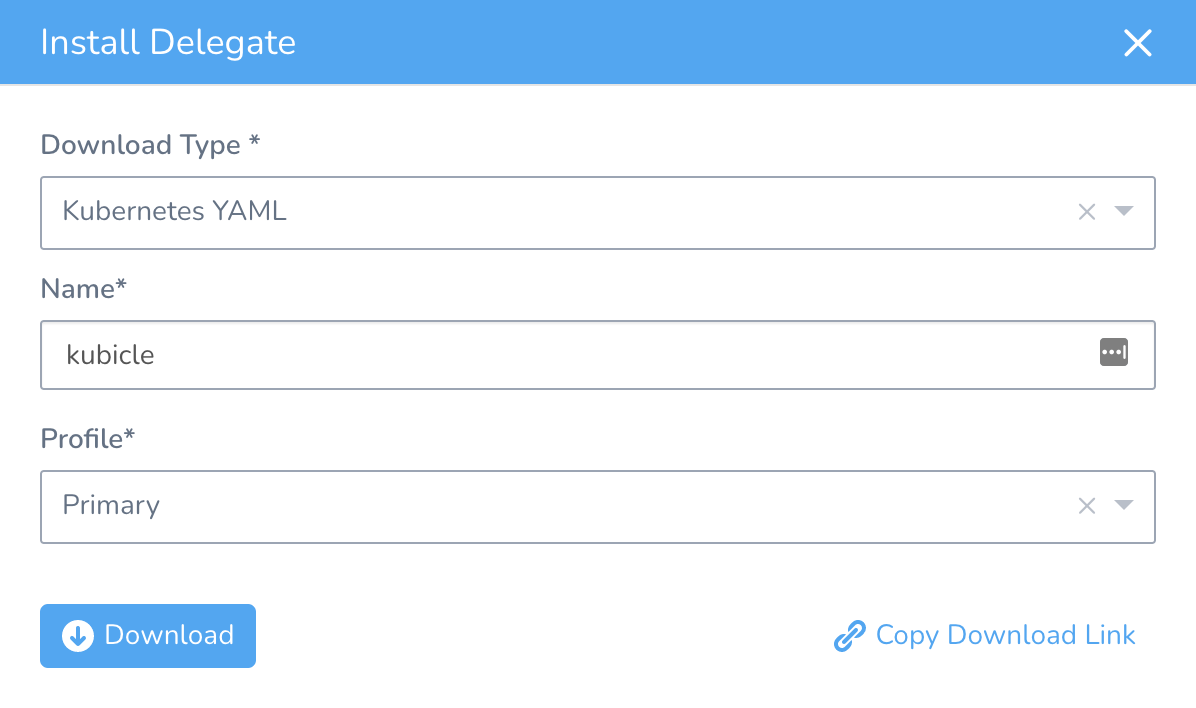
Task: Click the Install Delegate title text
Action: [168, 43]
